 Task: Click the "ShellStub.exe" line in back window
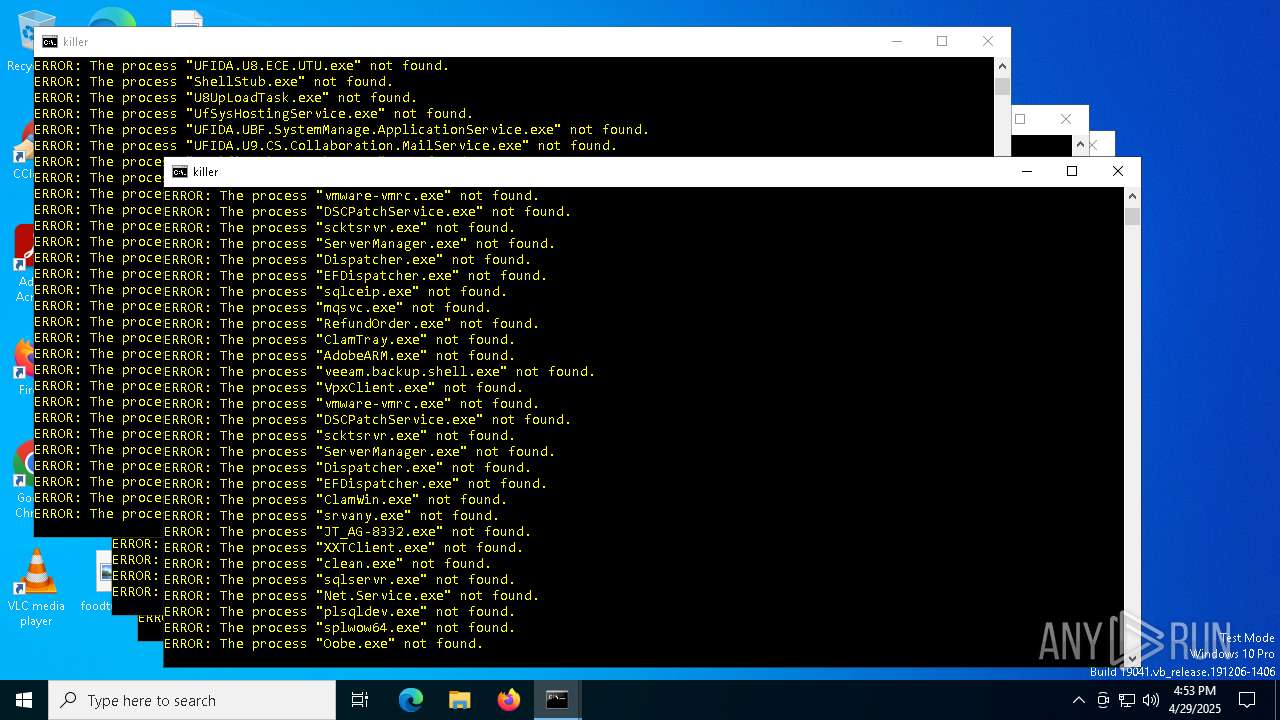click(213, 82)
